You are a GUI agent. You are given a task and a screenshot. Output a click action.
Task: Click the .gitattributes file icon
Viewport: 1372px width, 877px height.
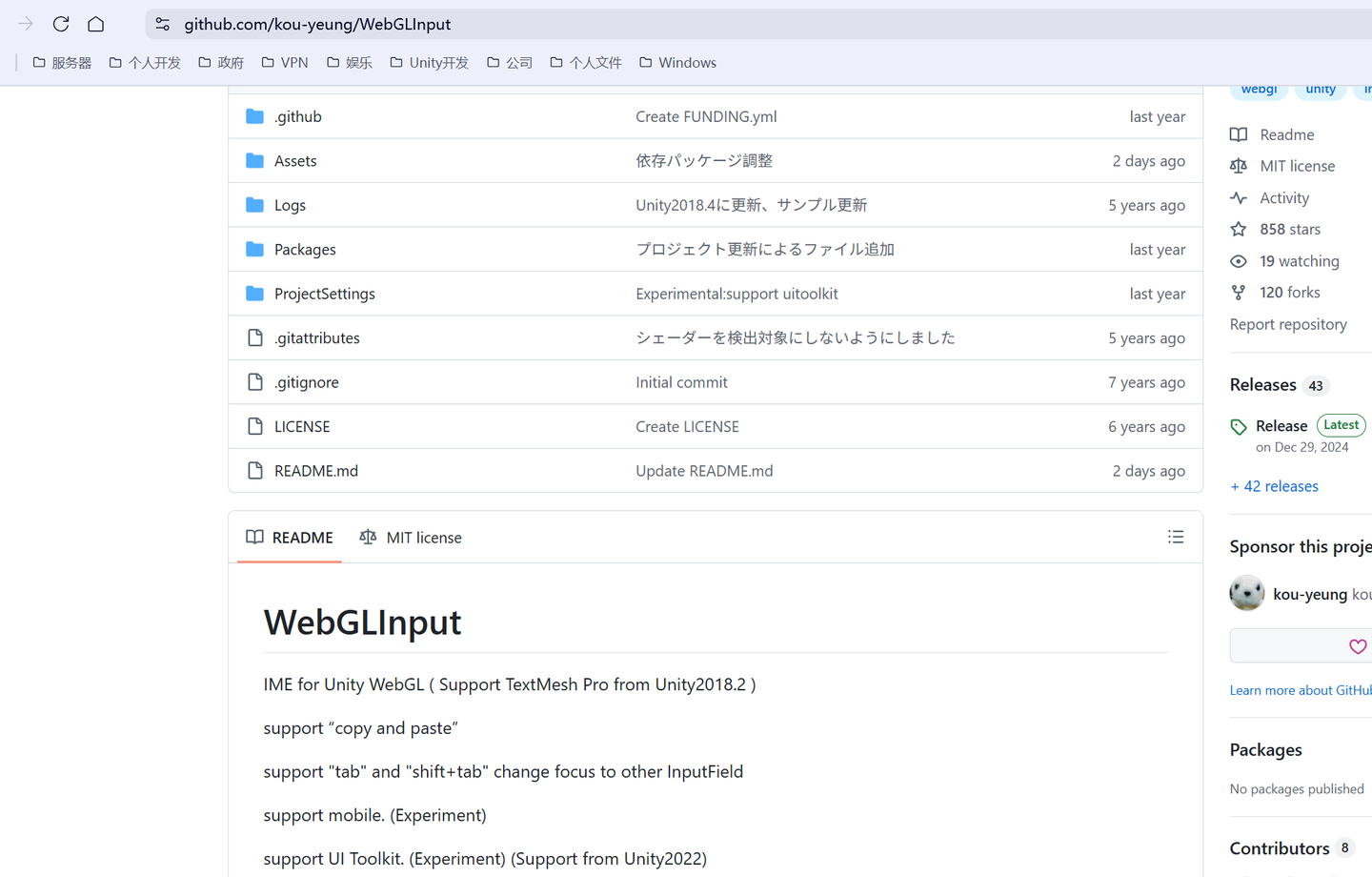click(x=254, y=337)
